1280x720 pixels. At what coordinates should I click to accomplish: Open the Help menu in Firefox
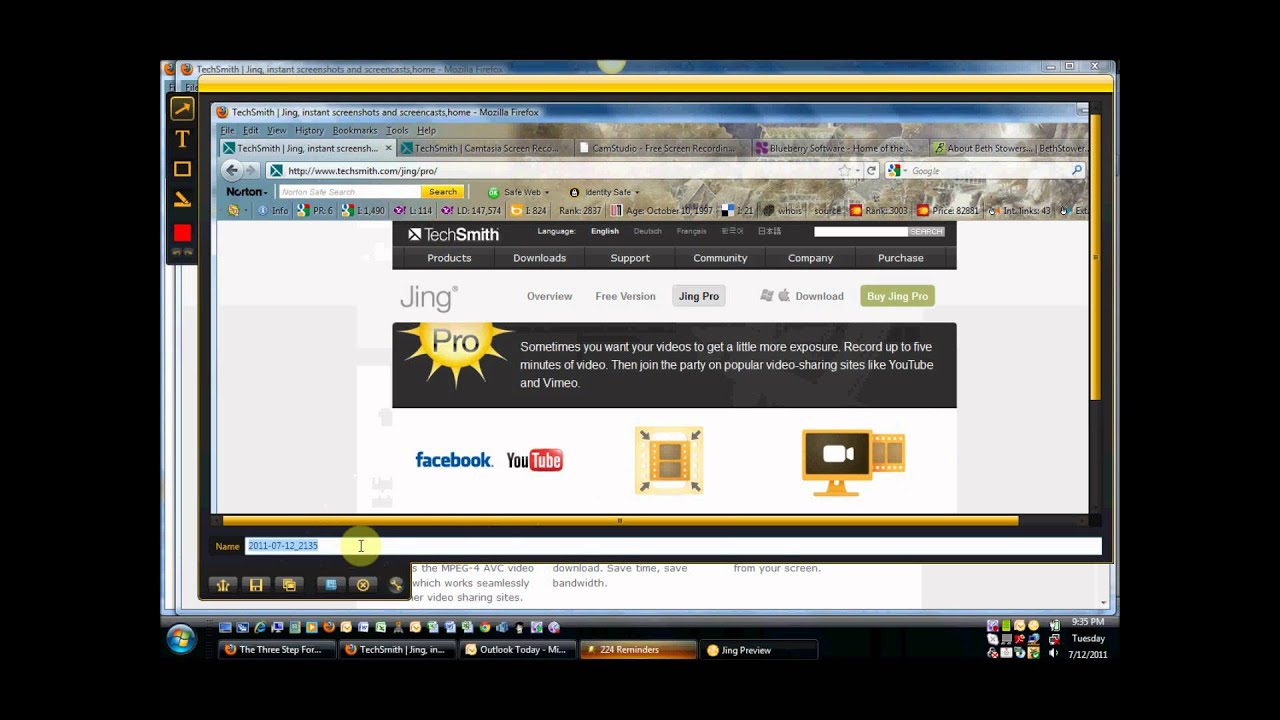pyautogui.click(x=426, y=130)
